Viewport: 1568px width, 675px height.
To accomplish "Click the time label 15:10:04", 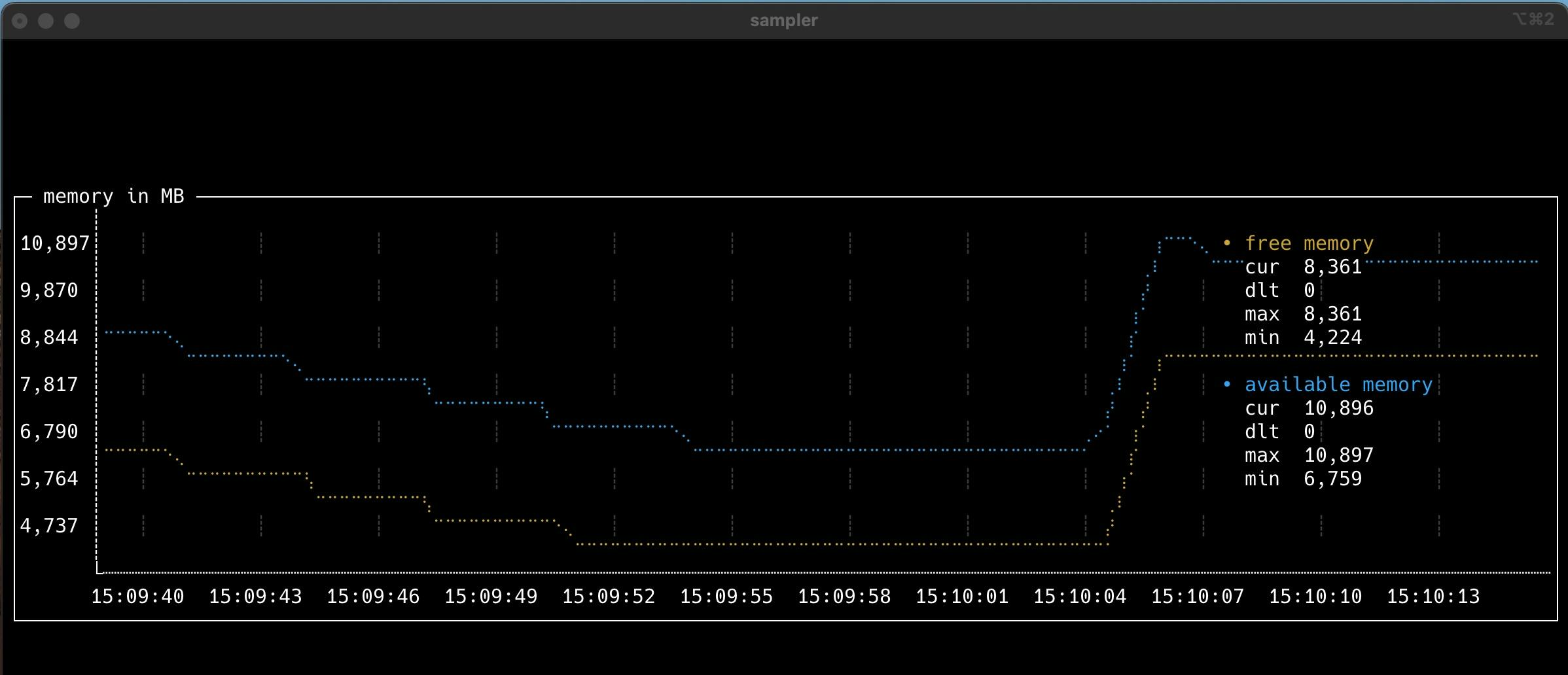I will [1080, 597].
